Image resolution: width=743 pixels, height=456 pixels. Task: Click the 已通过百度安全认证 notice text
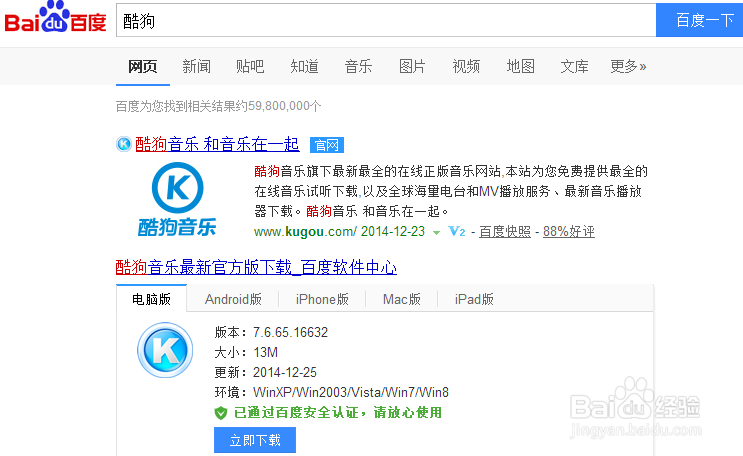tap(338, 412)
